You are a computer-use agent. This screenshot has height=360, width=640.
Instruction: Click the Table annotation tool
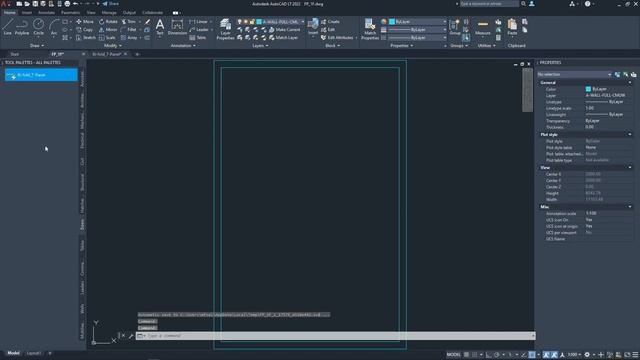198,38
